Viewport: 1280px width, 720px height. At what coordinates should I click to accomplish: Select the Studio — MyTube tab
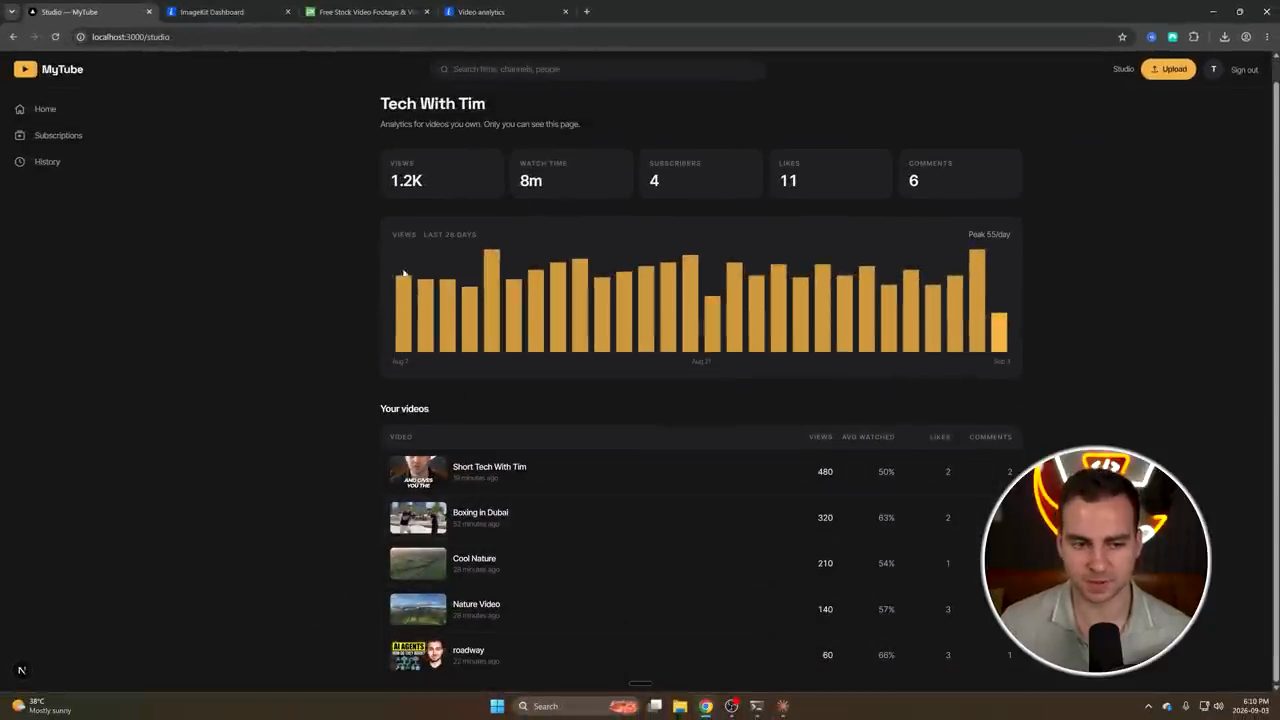tap(89, 12)
